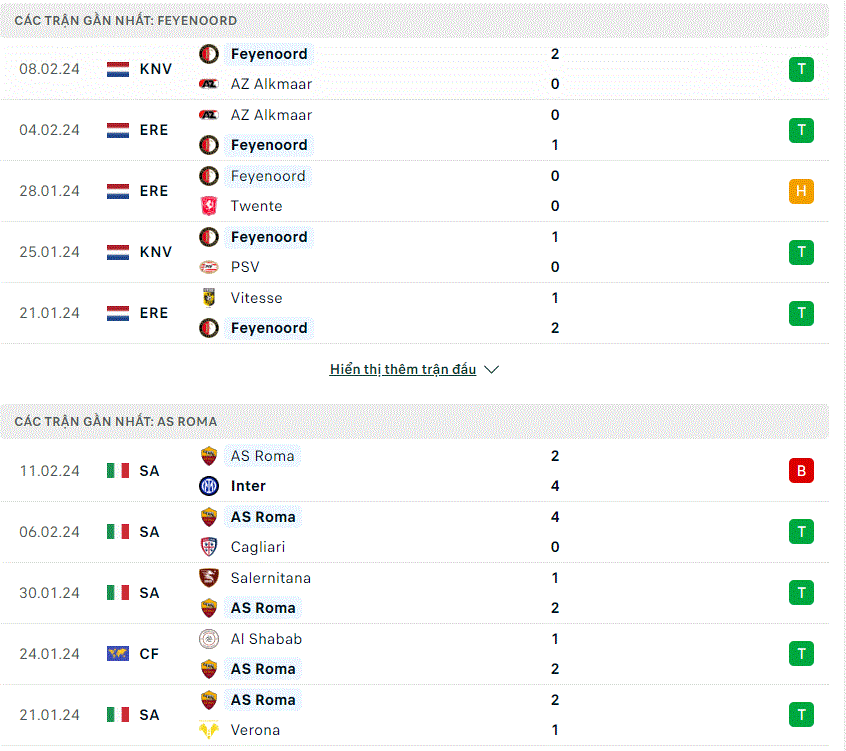Click the Vitesse club crest

(209, 298)
